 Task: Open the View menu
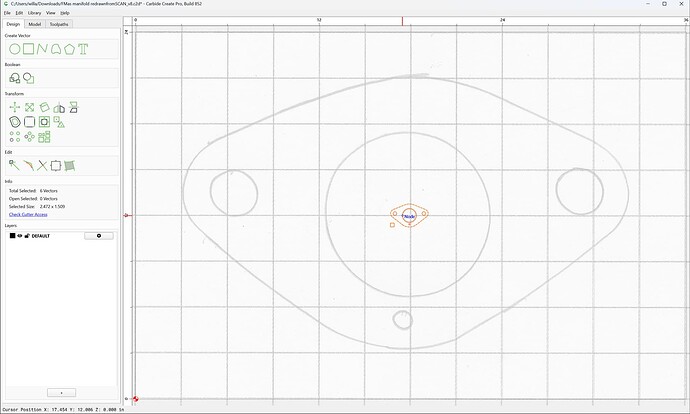coord(51,13)
